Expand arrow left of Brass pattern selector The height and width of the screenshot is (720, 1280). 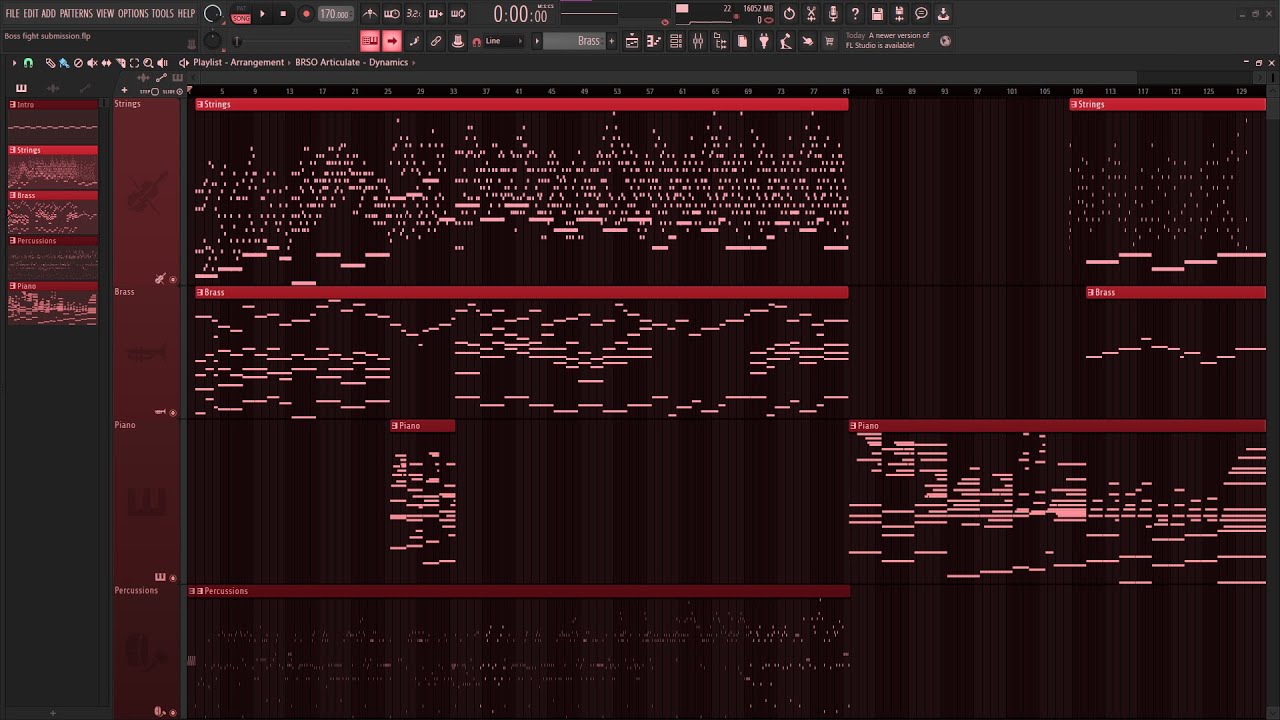536,41
